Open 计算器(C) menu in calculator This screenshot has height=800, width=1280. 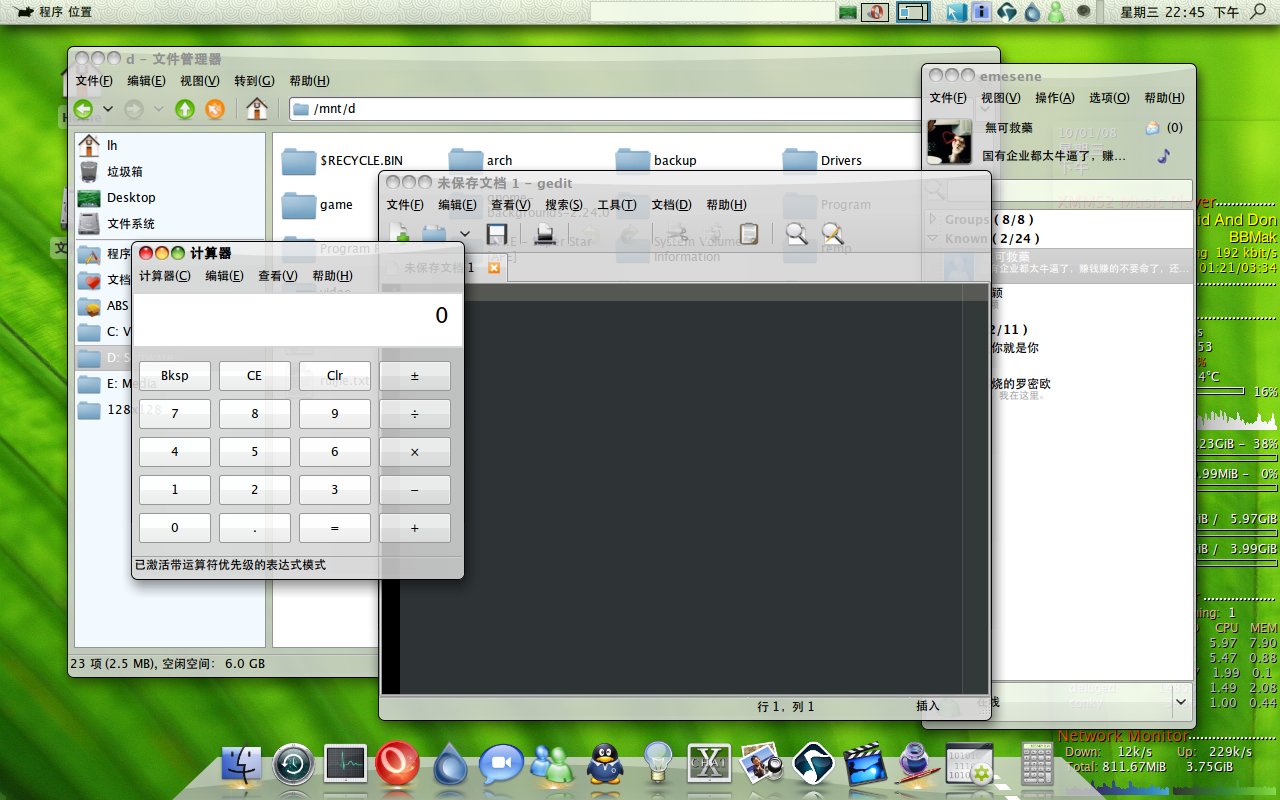(x=165, y=276)
